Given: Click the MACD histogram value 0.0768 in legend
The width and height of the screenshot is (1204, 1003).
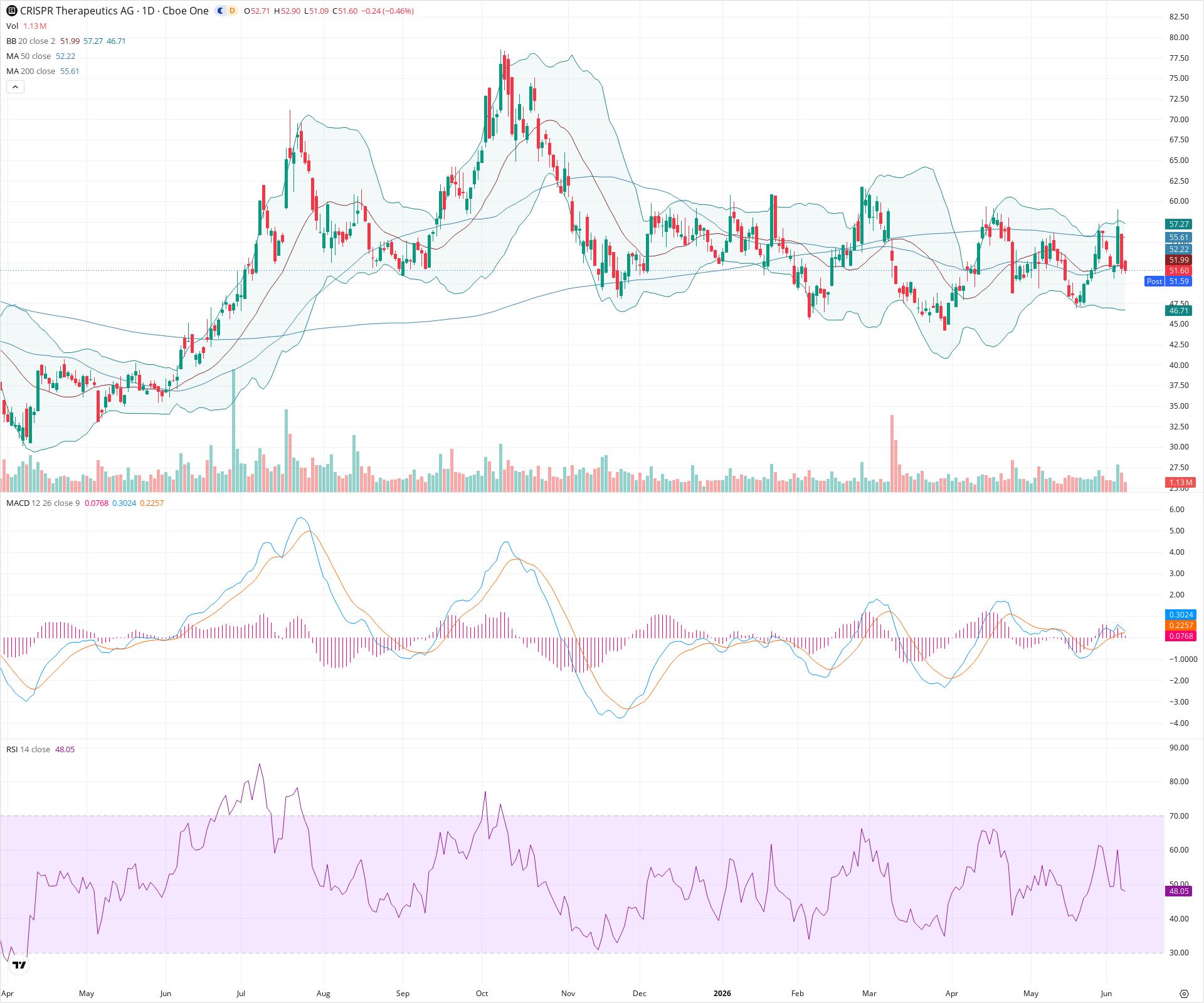Looking at the screenshot, I should point(97,503).
